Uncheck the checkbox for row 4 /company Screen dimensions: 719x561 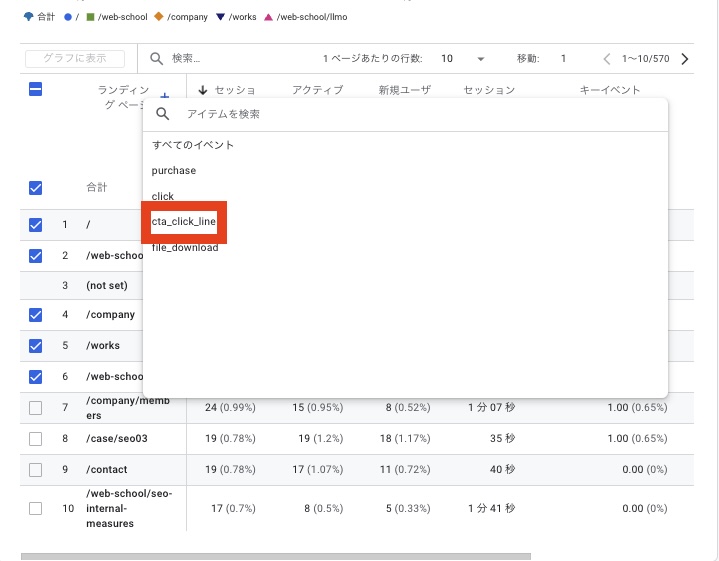[x=35, y=315]
